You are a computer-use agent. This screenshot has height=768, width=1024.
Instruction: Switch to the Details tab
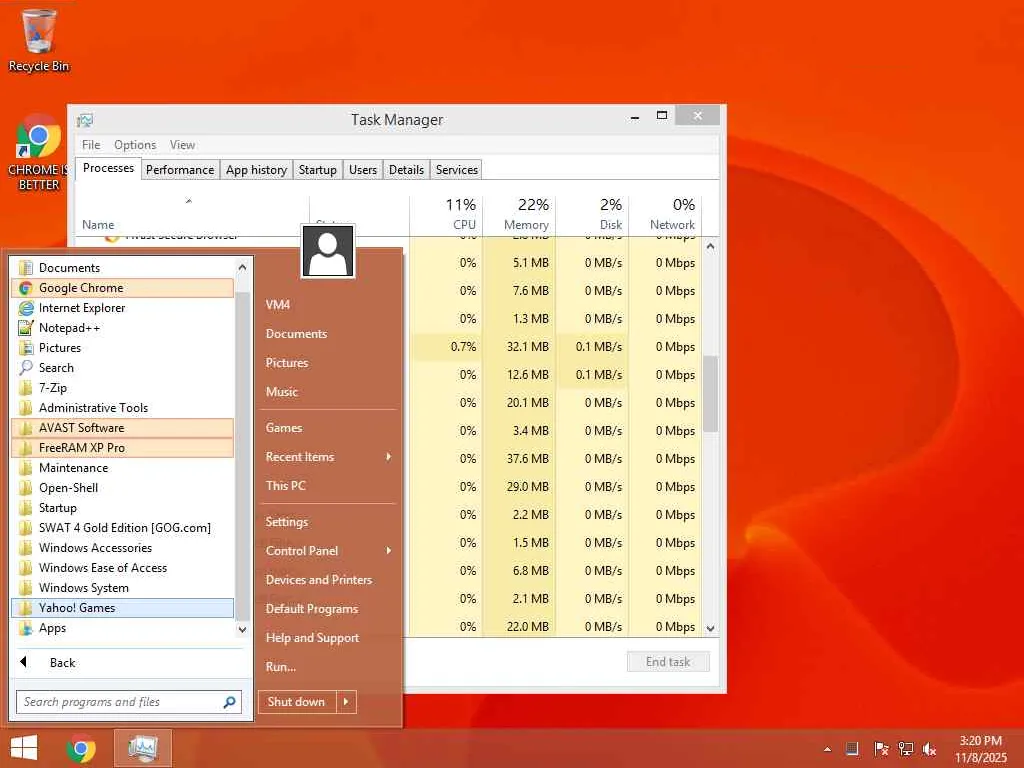coord(406,170)
